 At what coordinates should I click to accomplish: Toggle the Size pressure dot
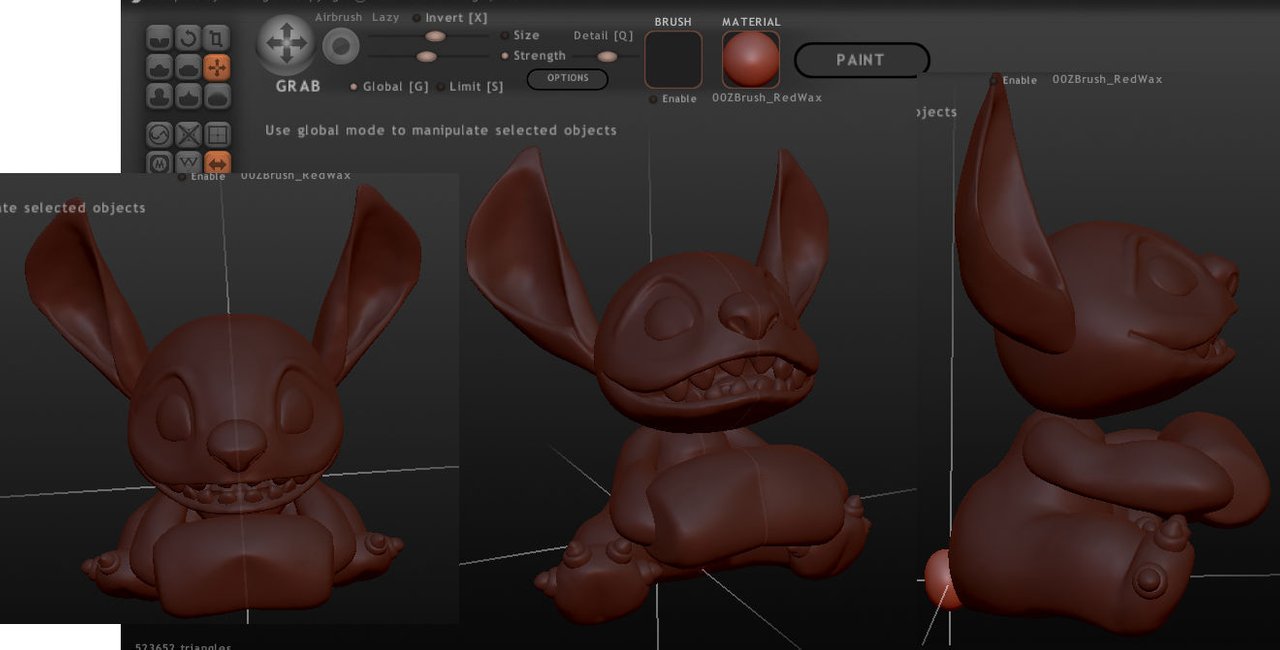click(x=505, y=35)
